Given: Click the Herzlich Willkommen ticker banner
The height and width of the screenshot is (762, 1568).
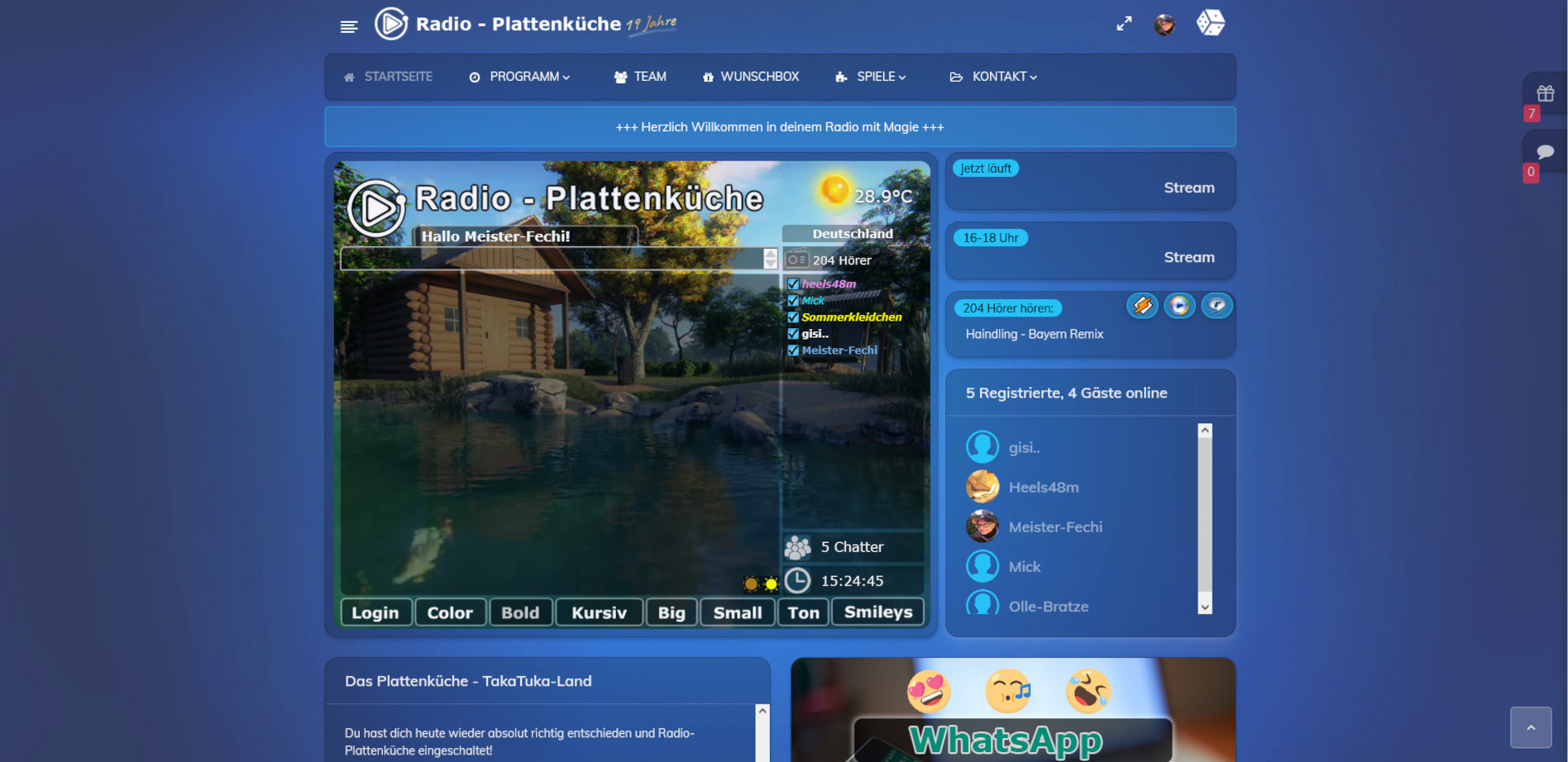Looking at the screenshot, I should click(x=780, y=126).
